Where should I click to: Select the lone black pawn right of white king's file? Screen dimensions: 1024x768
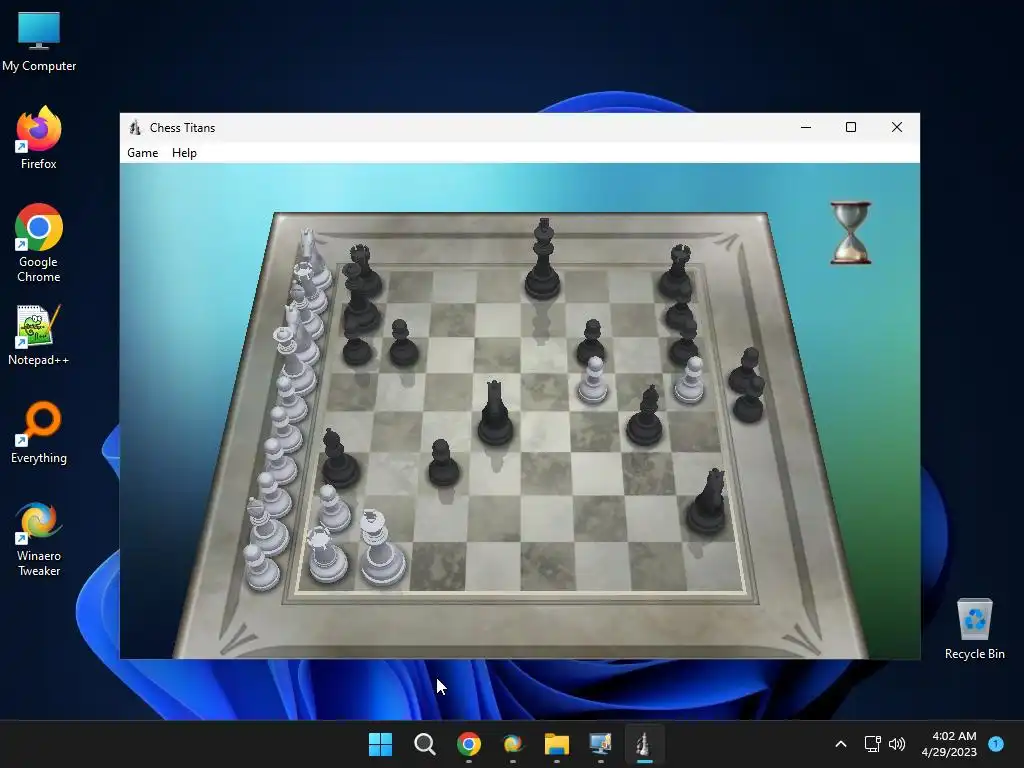tap(443, 462)
